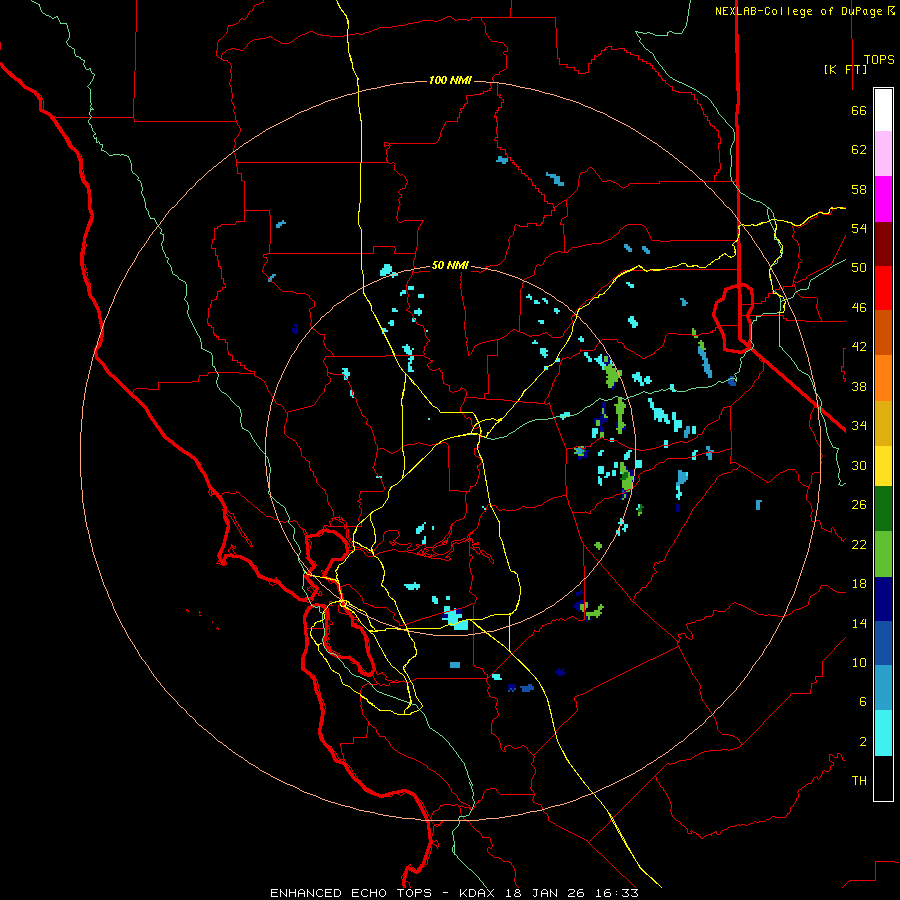
Task: Click the cyan 10 kft legend swatch
Action: (883, 733)
